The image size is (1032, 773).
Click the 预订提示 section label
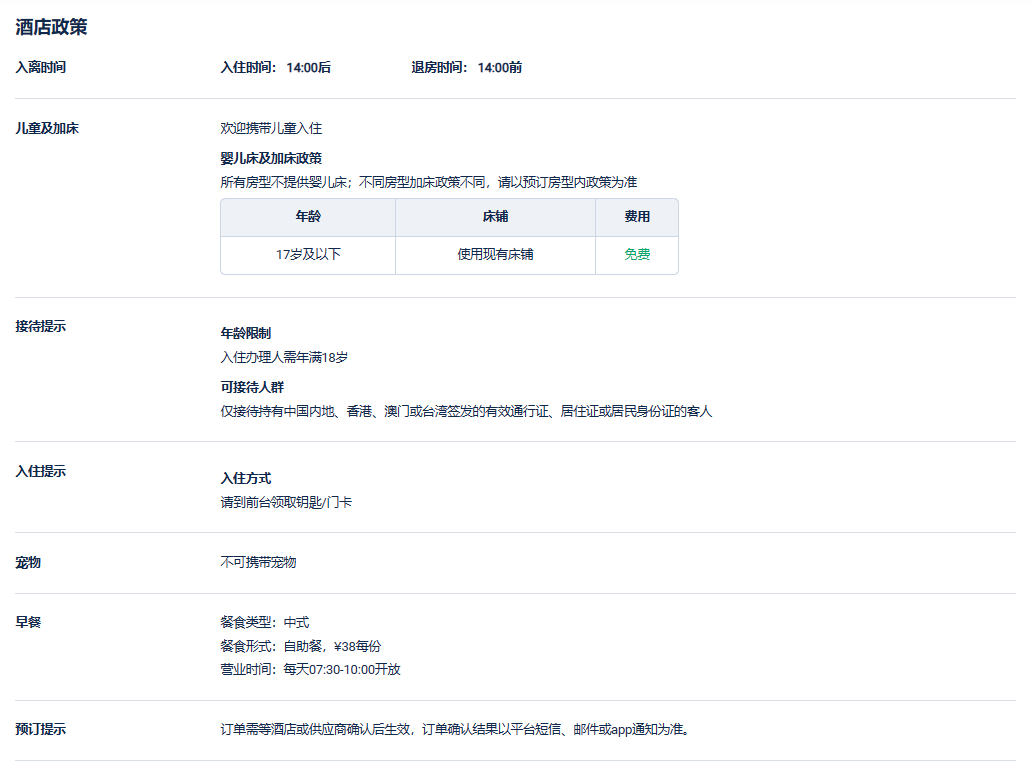pyautogui.click(x=41, y=730)
